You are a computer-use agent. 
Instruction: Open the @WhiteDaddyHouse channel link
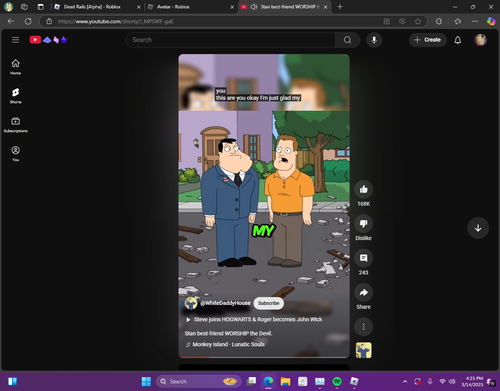pyautogui.click(x=225, y=303)
